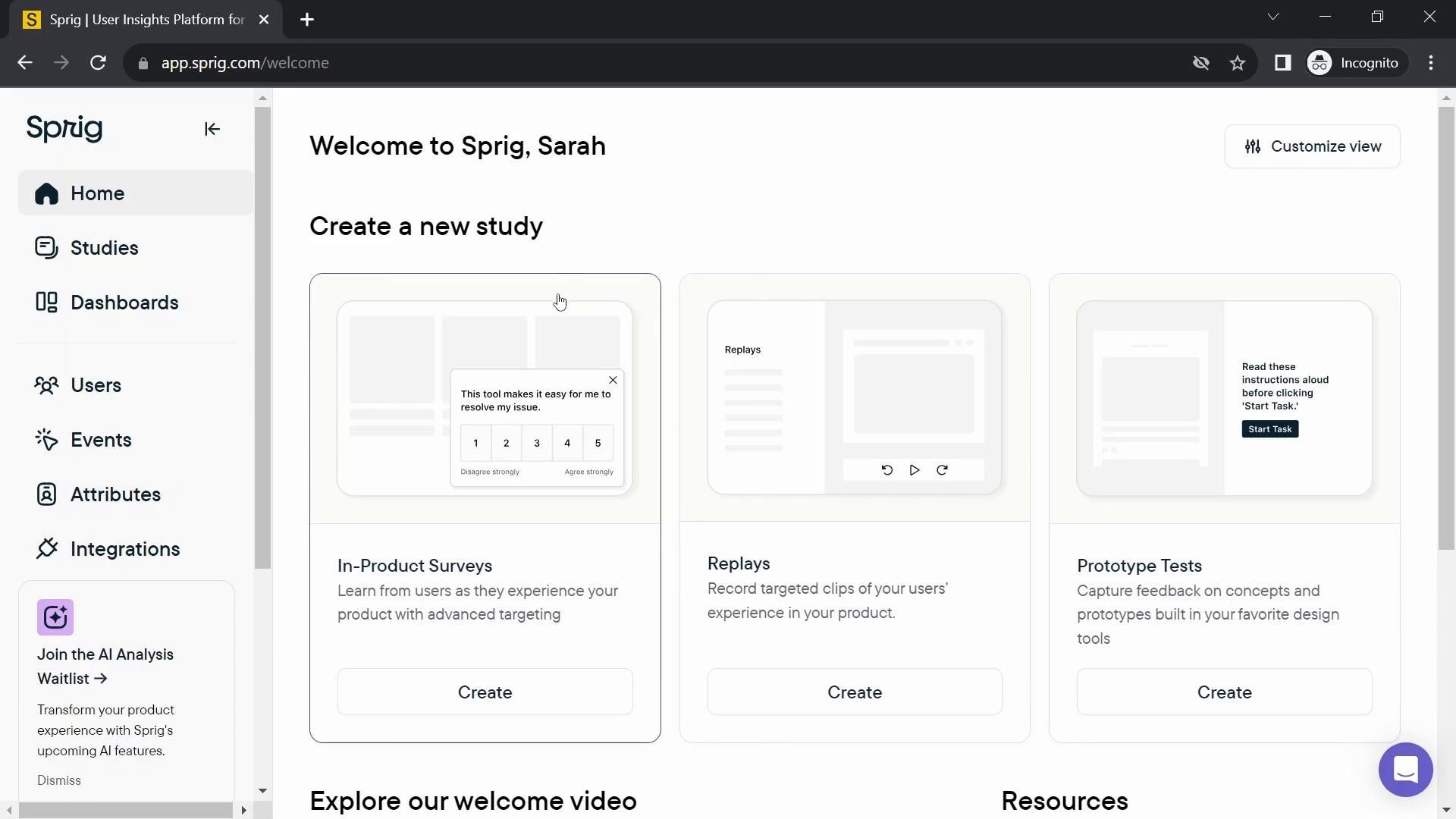This screenshot has width=1456, height=819.
Task: Select rating 4 in the survey preview
Action: click(x=567, y=444)
